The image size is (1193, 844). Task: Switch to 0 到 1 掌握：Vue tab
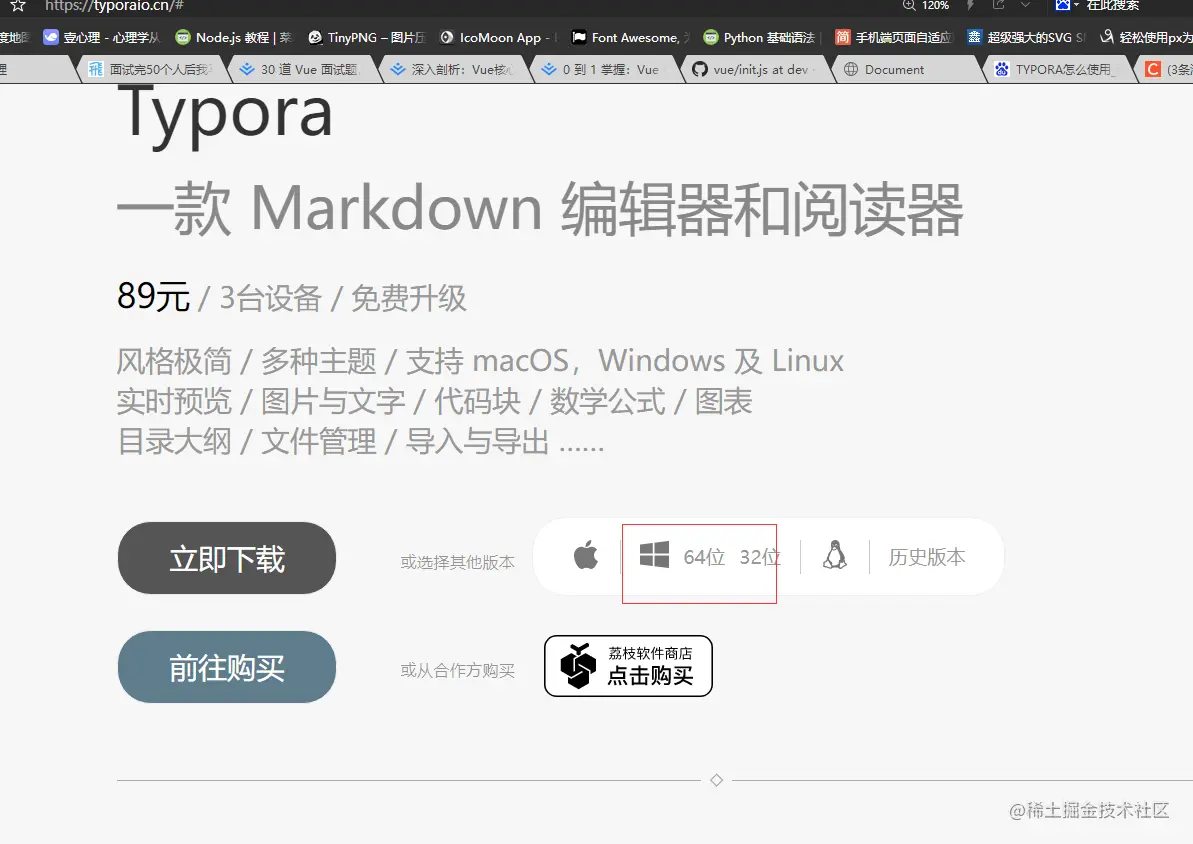coord(603,69)
